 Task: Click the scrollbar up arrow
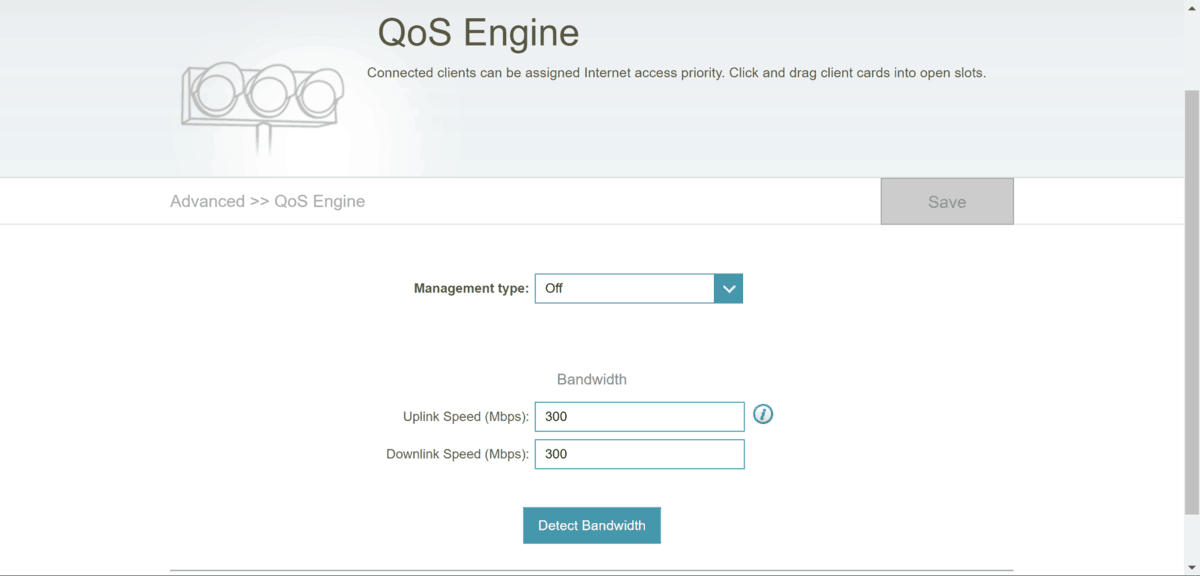click(1191, 6)
